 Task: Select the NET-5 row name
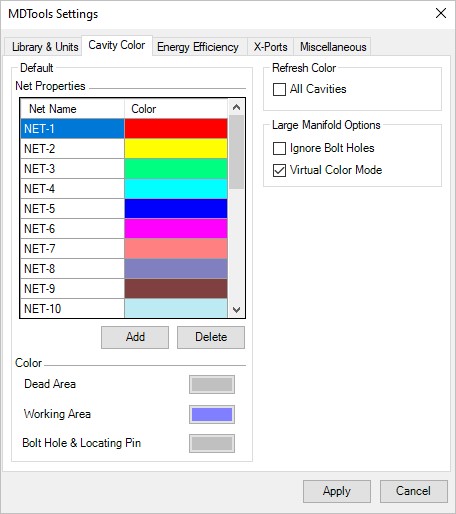tap(72, 209)
